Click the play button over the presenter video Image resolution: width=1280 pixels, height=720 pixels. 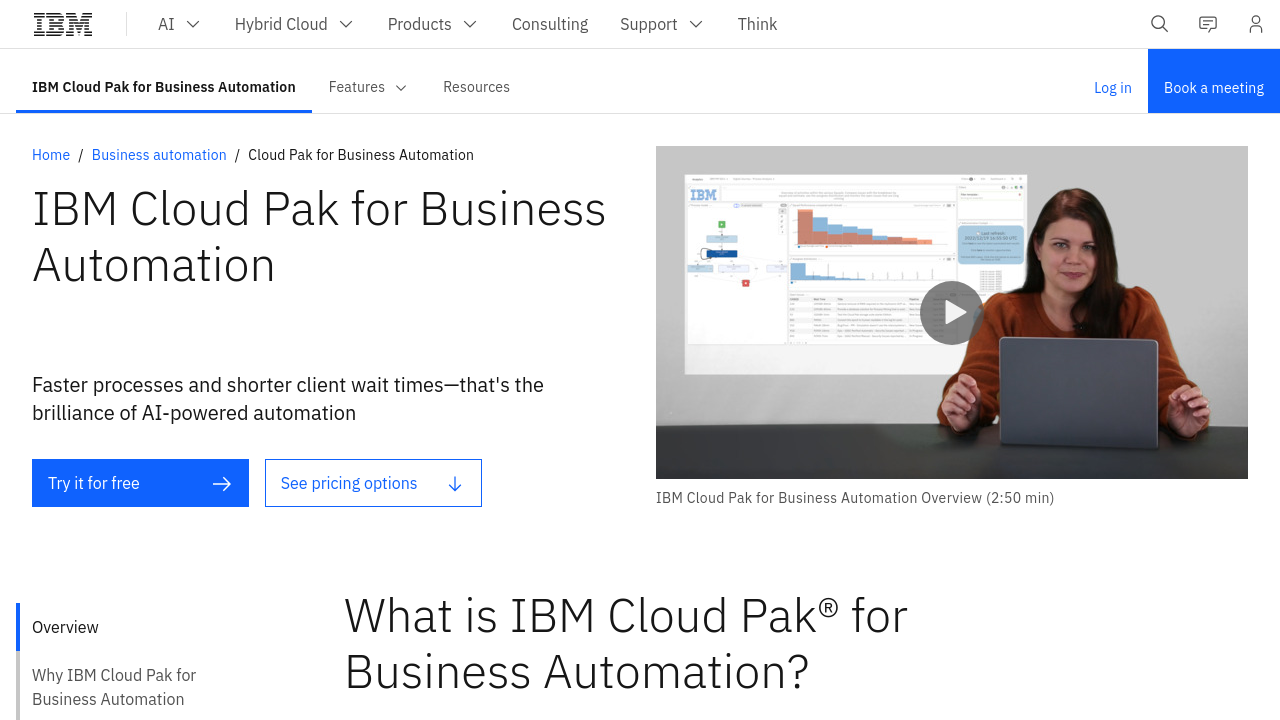pyautogui.click(x=951, y=312)
